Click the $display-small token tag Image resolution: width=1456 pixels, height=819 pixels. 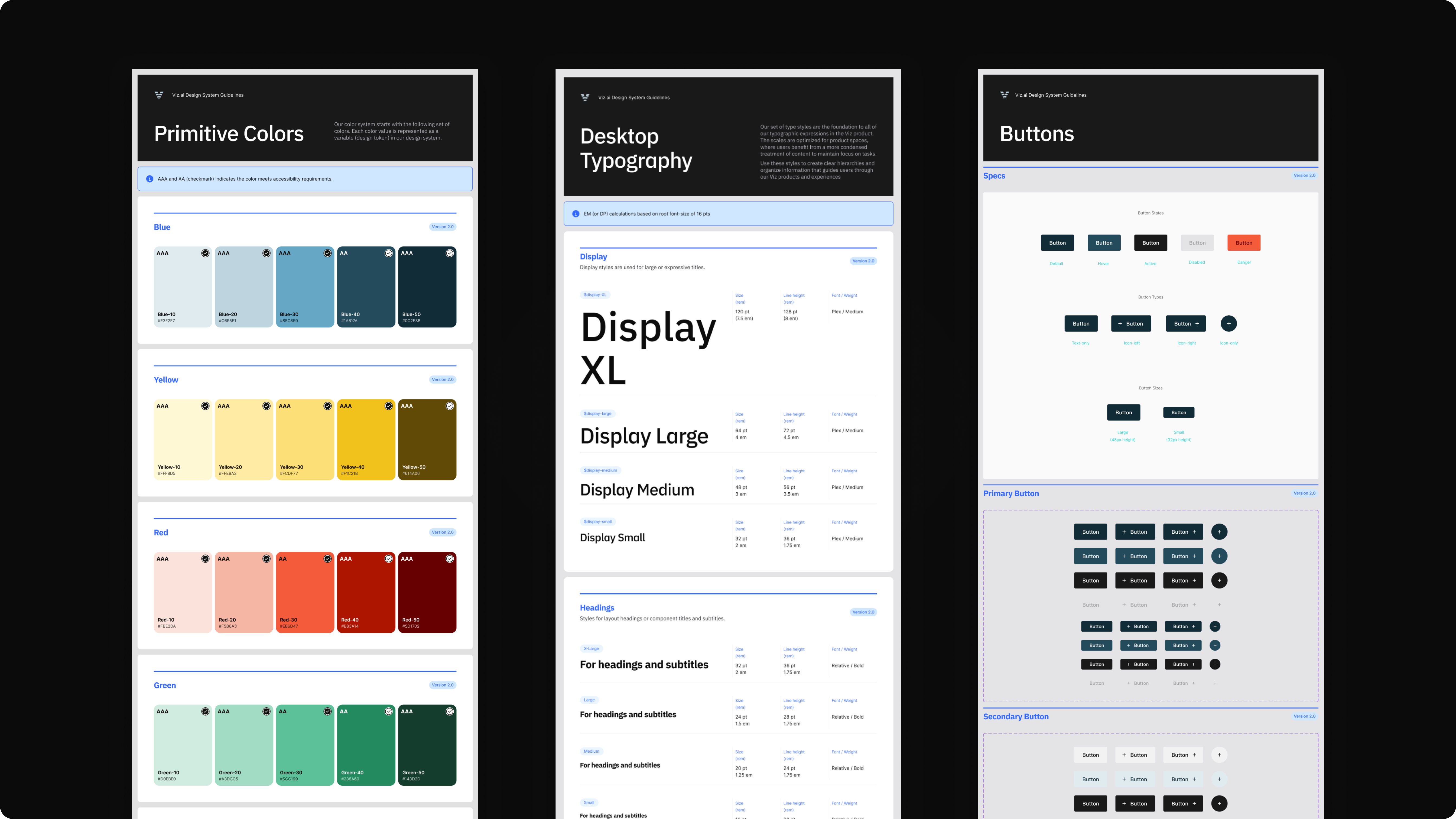(x=597, y=521)
